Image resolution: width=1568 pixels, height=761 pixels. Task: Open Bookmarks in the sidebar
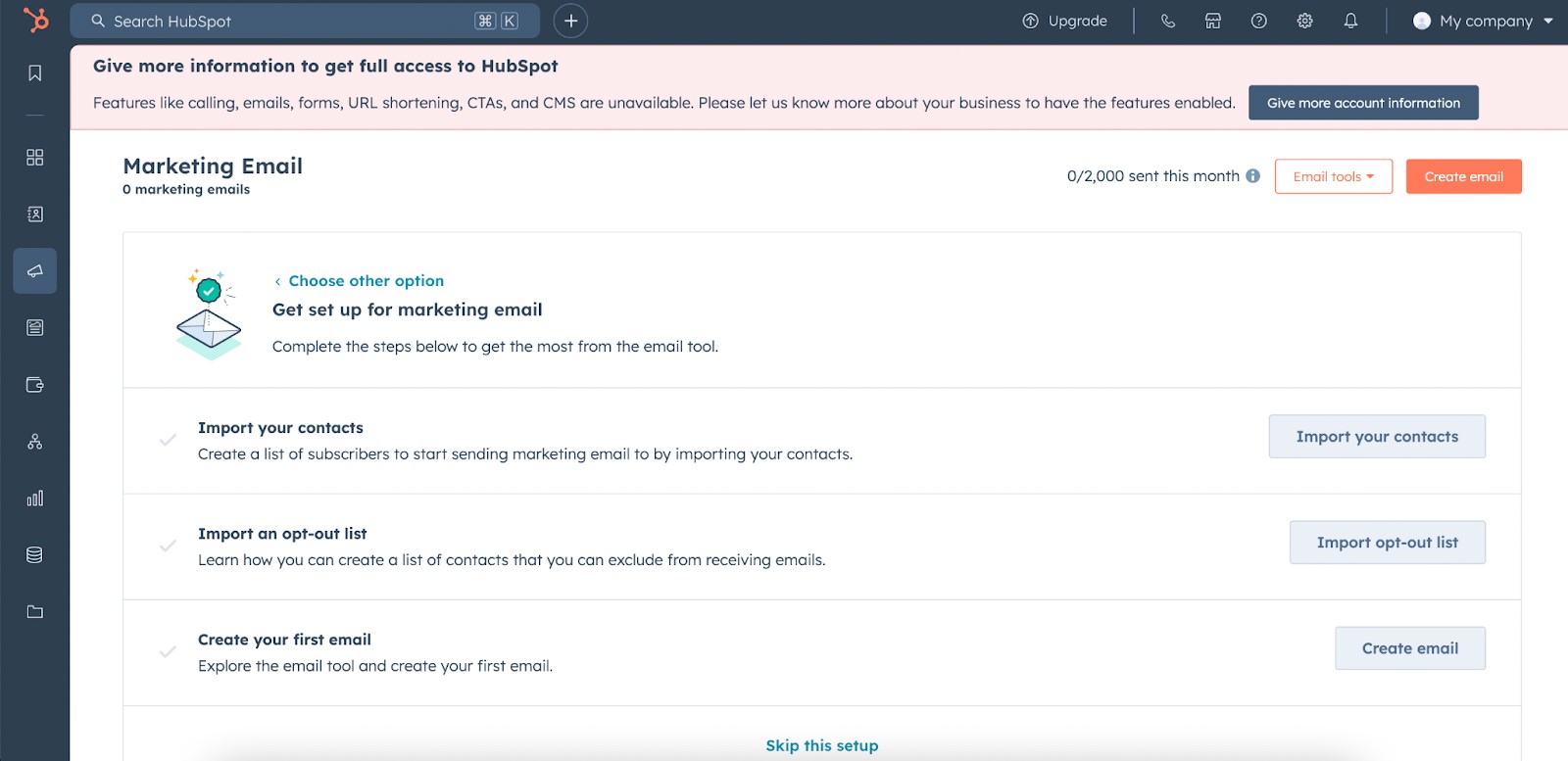35,73
